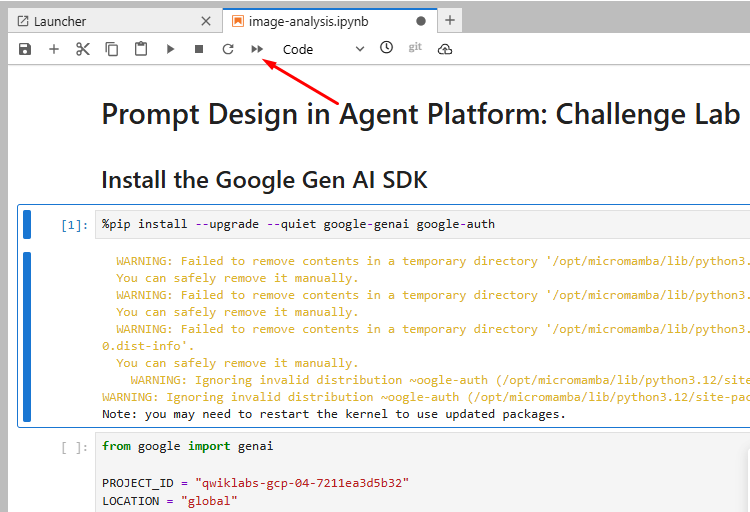Switch to the Launcher tab

(115, 21)
